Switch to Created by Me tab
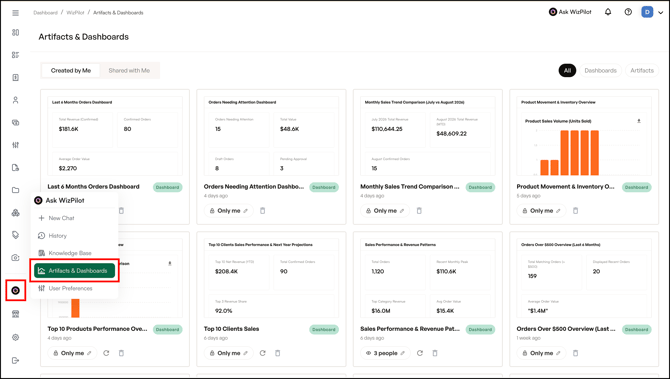 (x=71, y=71)
